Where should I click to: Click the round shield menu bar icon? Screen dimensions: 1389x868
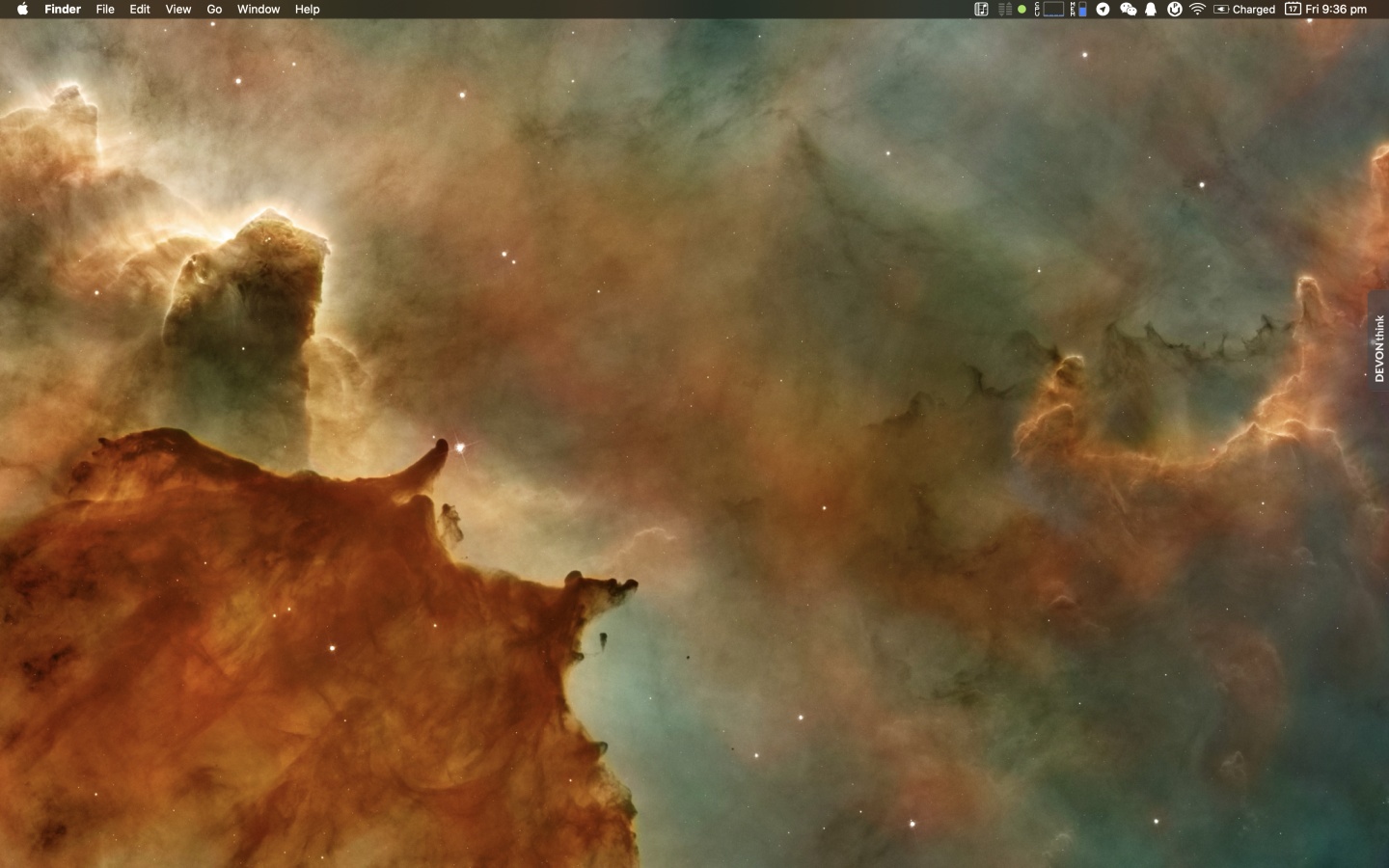tap(1175, 9)
